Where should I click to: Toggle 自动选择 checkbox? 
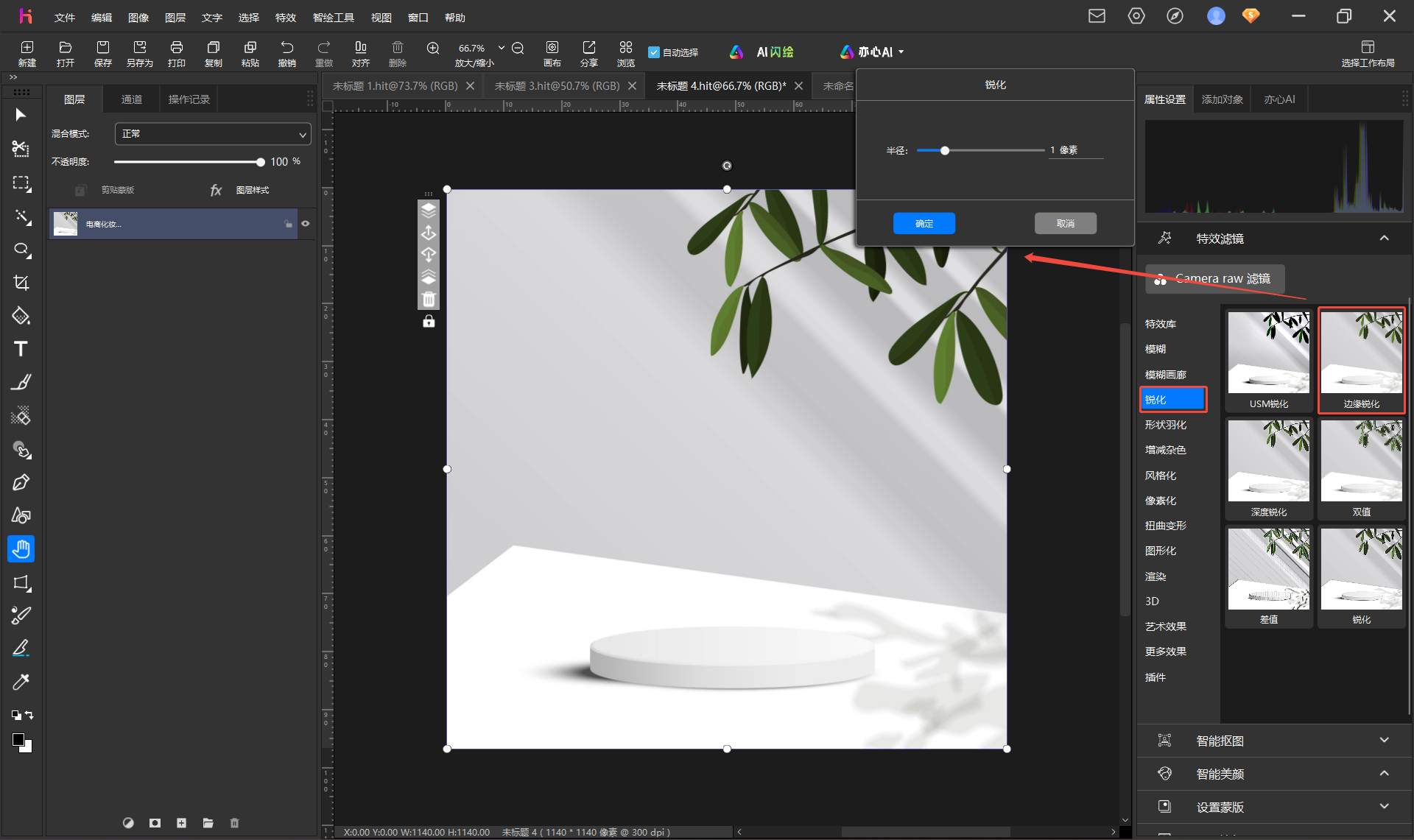pos(654,52)
